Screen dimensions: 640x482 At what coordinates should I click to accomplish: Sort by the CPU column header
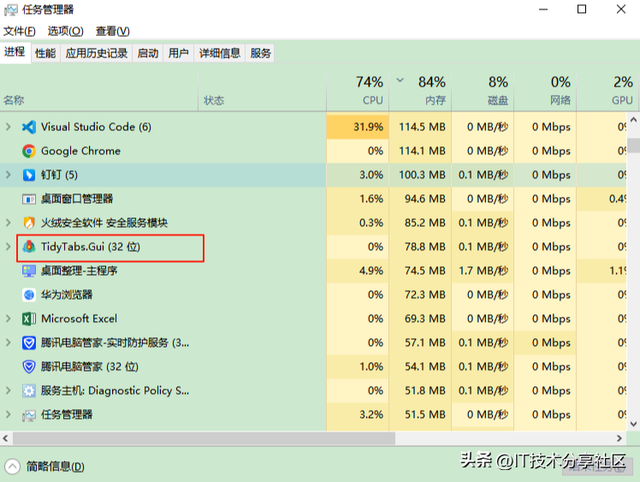coord(358,91)
